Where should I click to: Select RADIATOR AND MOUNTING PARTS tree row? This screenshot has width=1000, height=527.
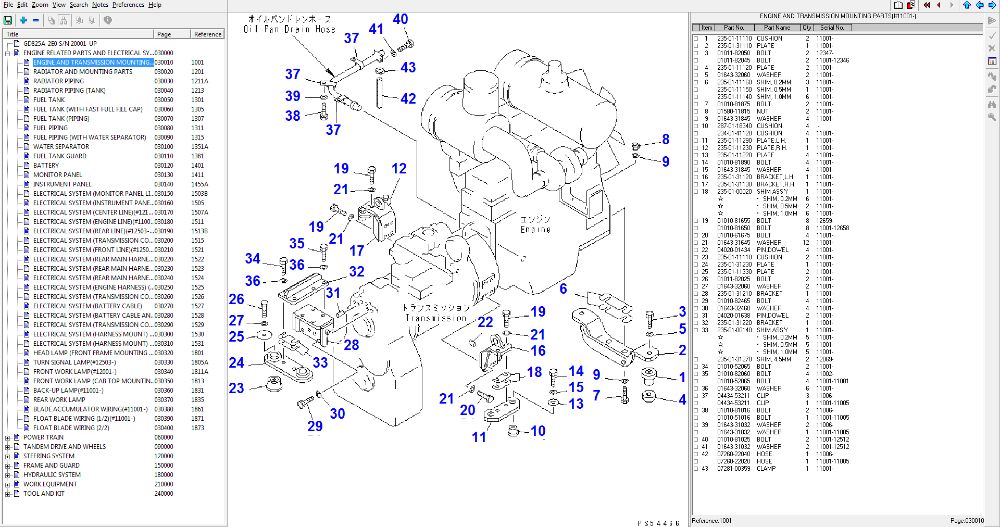coord(83,71)
